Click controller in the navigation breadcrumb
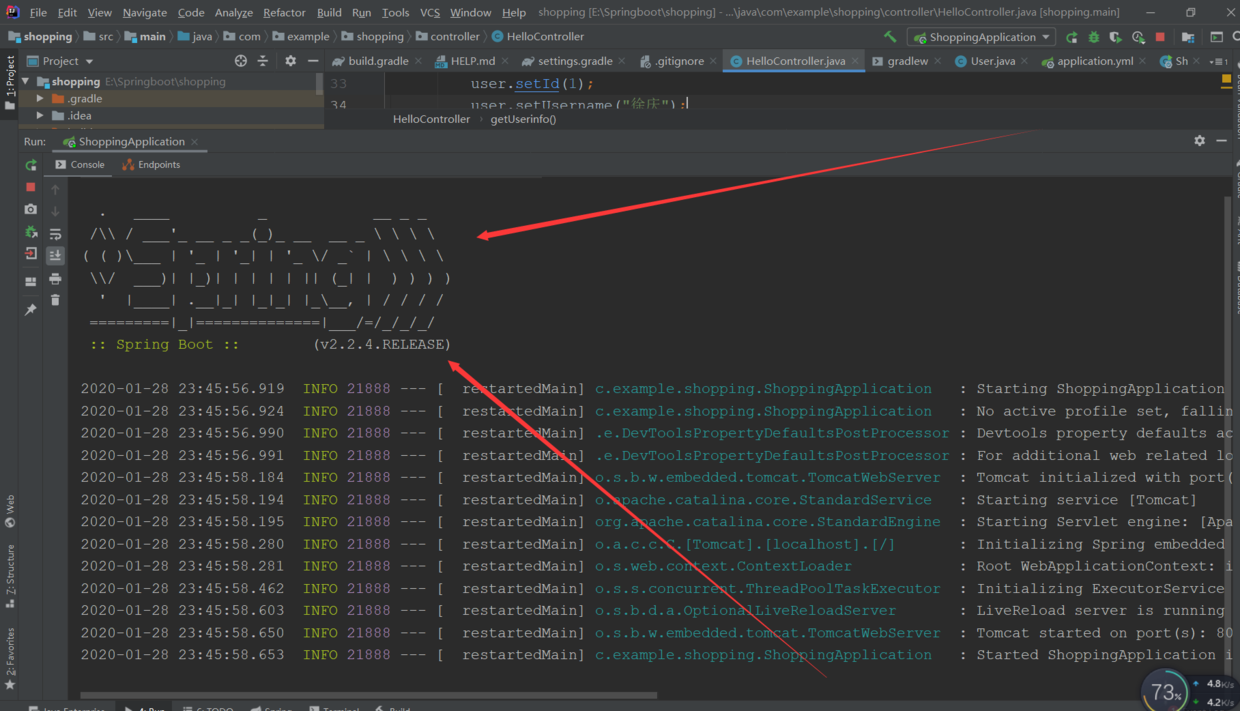This screenshot has width=1240, height=711. 448,37
